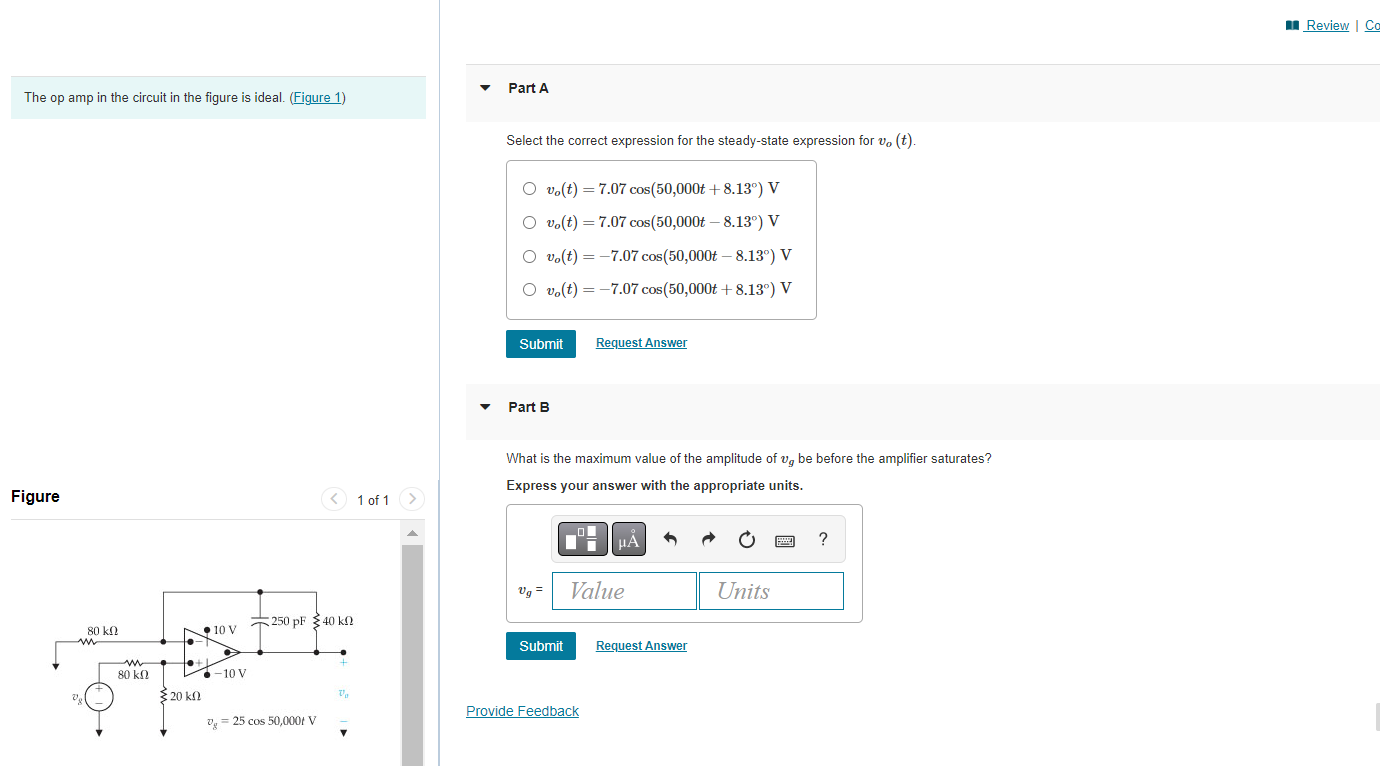Open help question mark icon
1380x766 pixels.
(x=823, y=540)
